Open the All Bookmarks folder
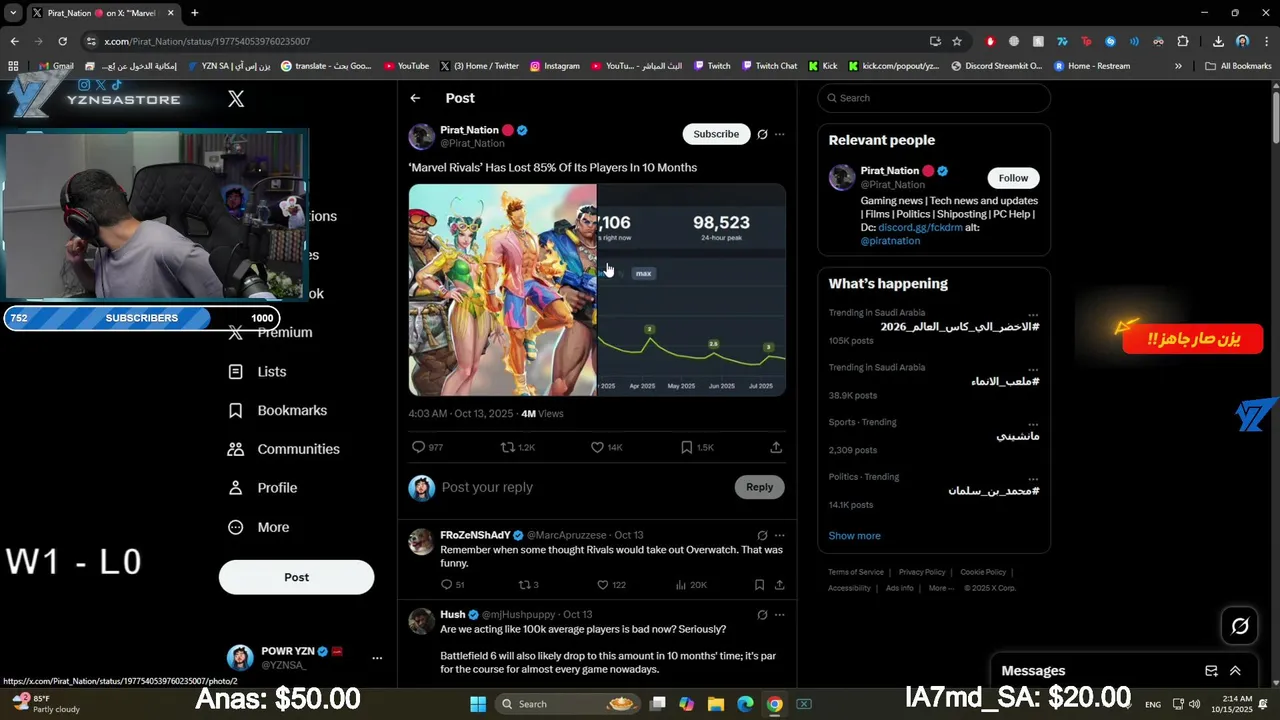1280x720 pixels. point(1238,66)
